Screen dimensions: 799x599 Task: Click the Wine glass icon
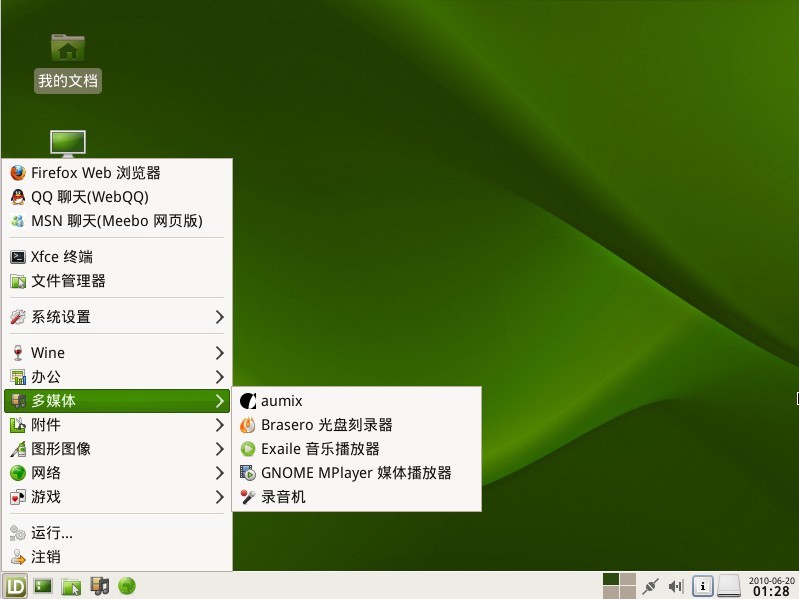tap(18, 352)
